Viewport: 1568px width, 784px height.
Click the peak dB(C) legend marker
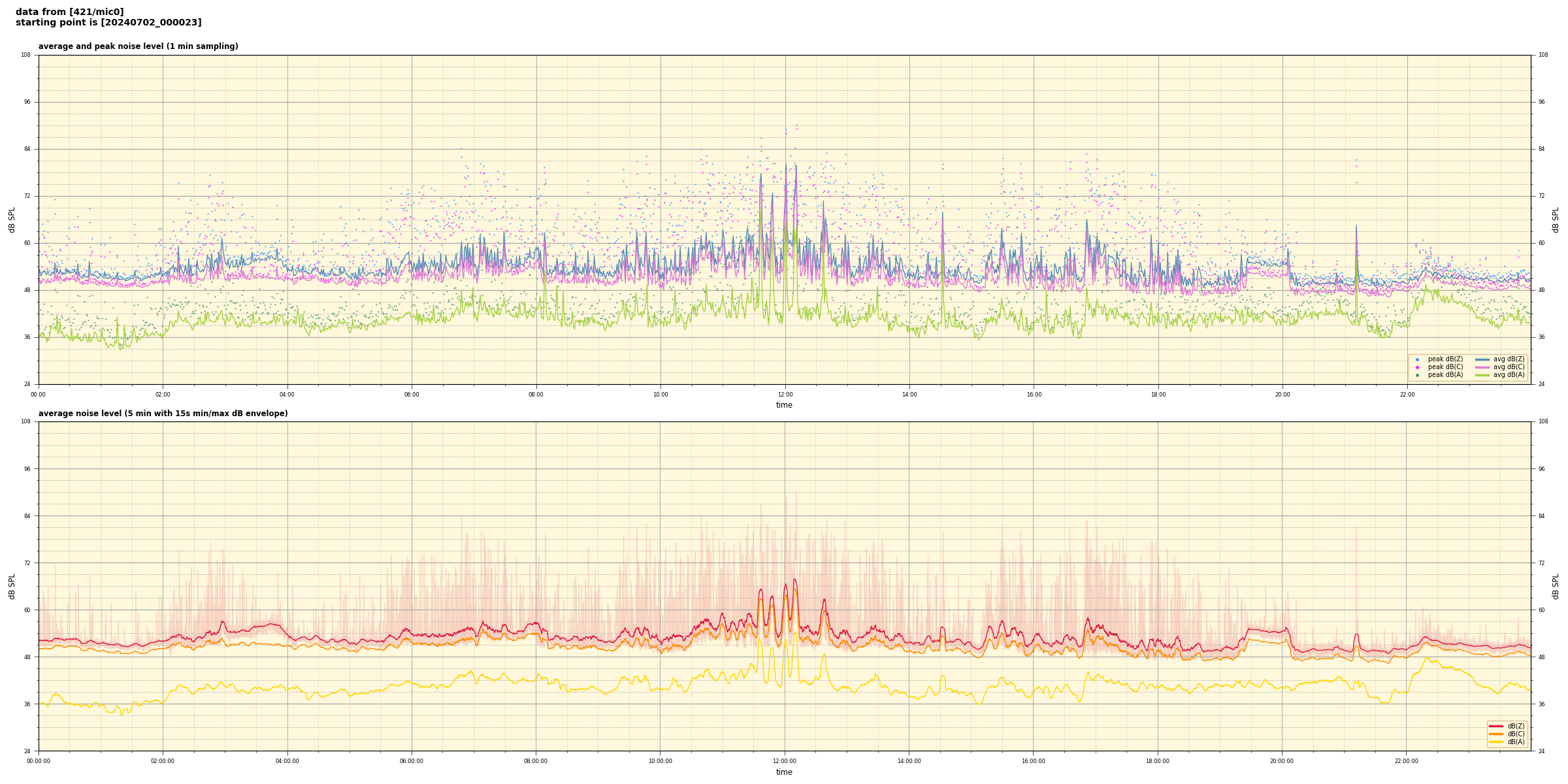[1417, 367]
